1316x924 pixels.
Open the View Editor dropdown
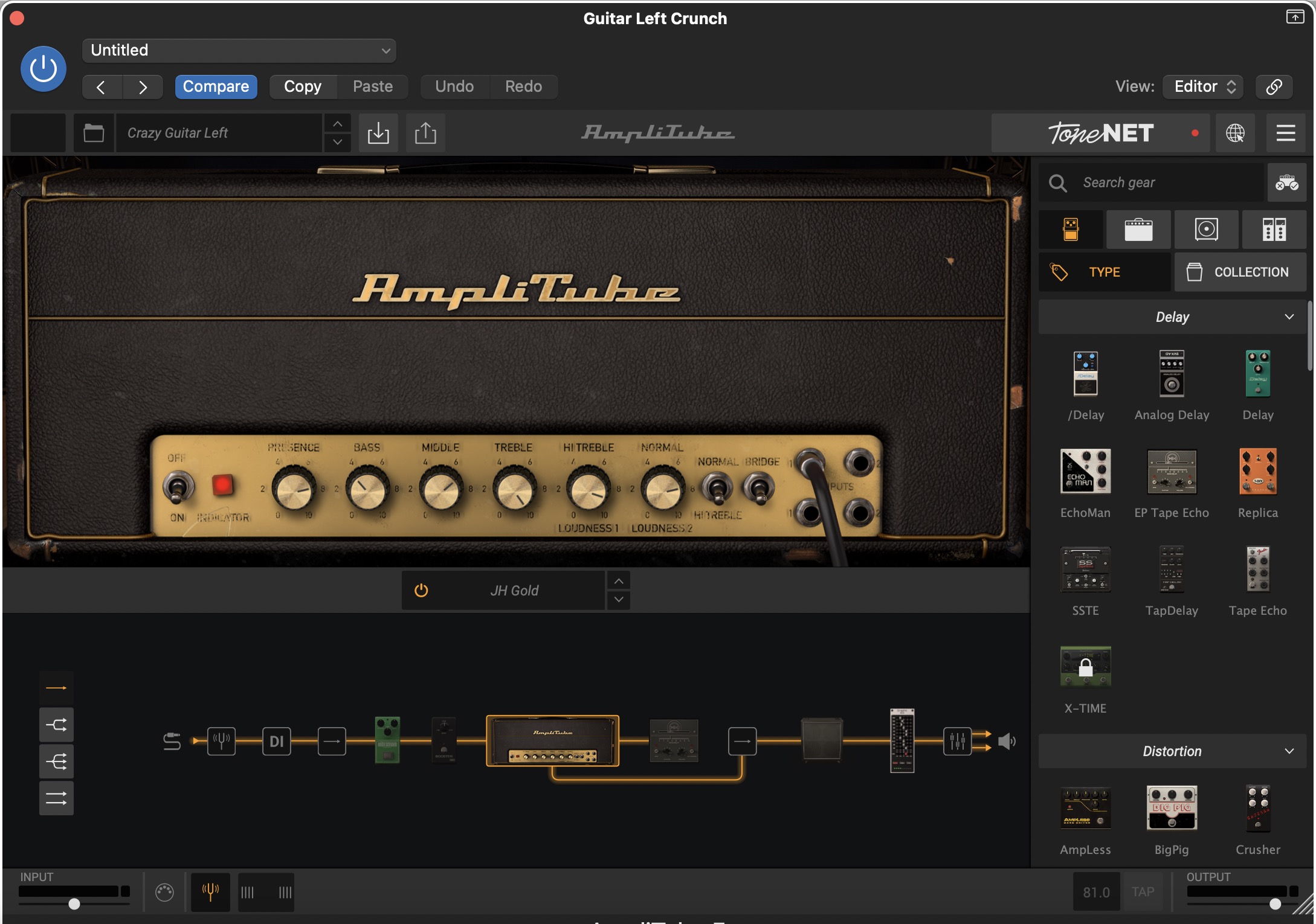(x=1204, y=86)
